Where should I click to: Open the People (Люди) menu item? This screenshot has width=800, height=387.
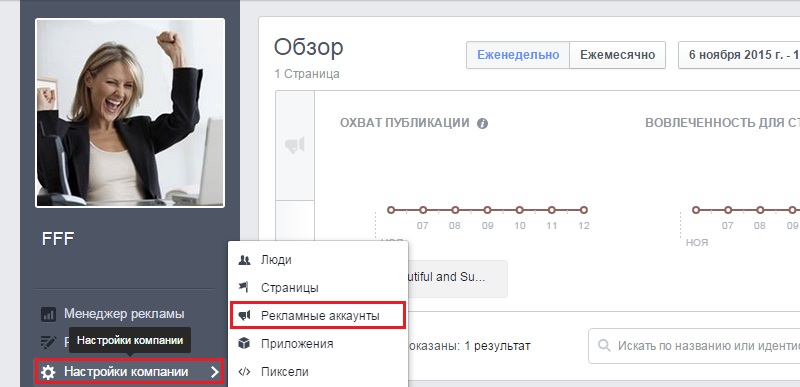[319, 260]
